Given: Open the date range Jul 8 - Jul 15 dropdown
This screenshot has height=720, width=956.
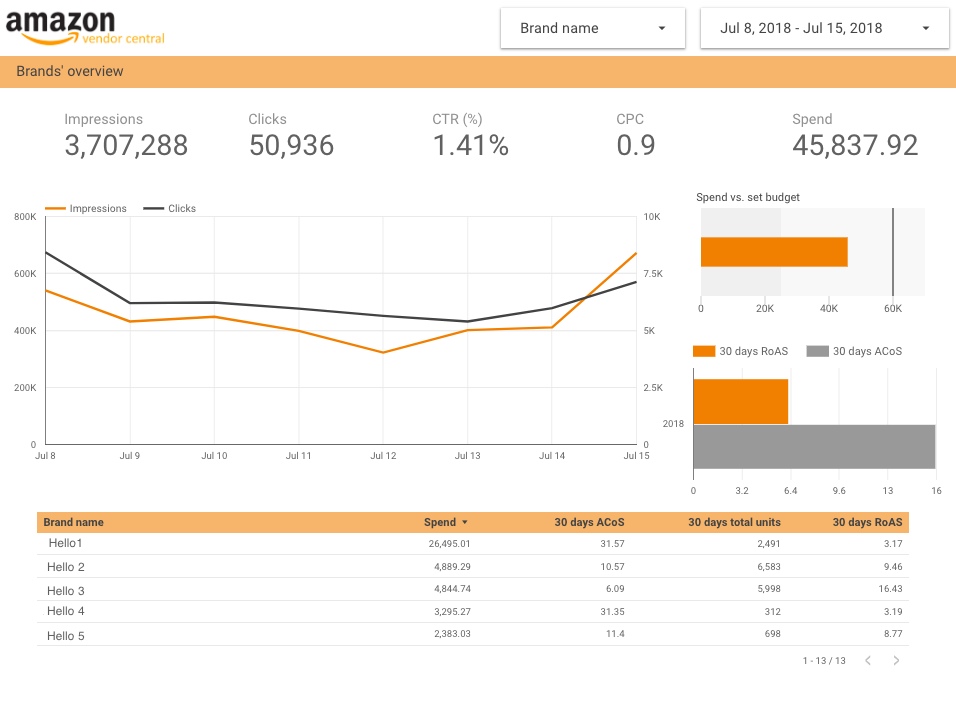Looking at the screenshot, I should tap(824, 28).
